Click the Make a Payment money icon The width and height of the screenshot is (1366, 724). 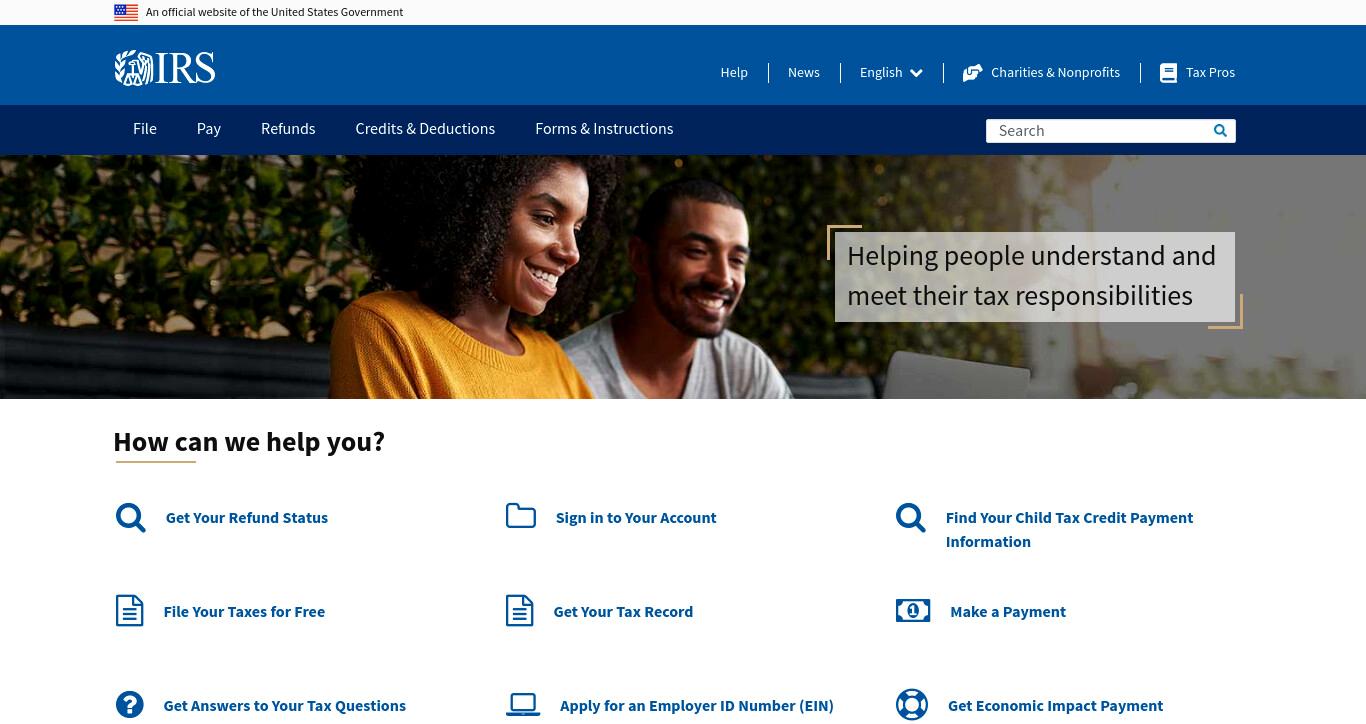913,611
